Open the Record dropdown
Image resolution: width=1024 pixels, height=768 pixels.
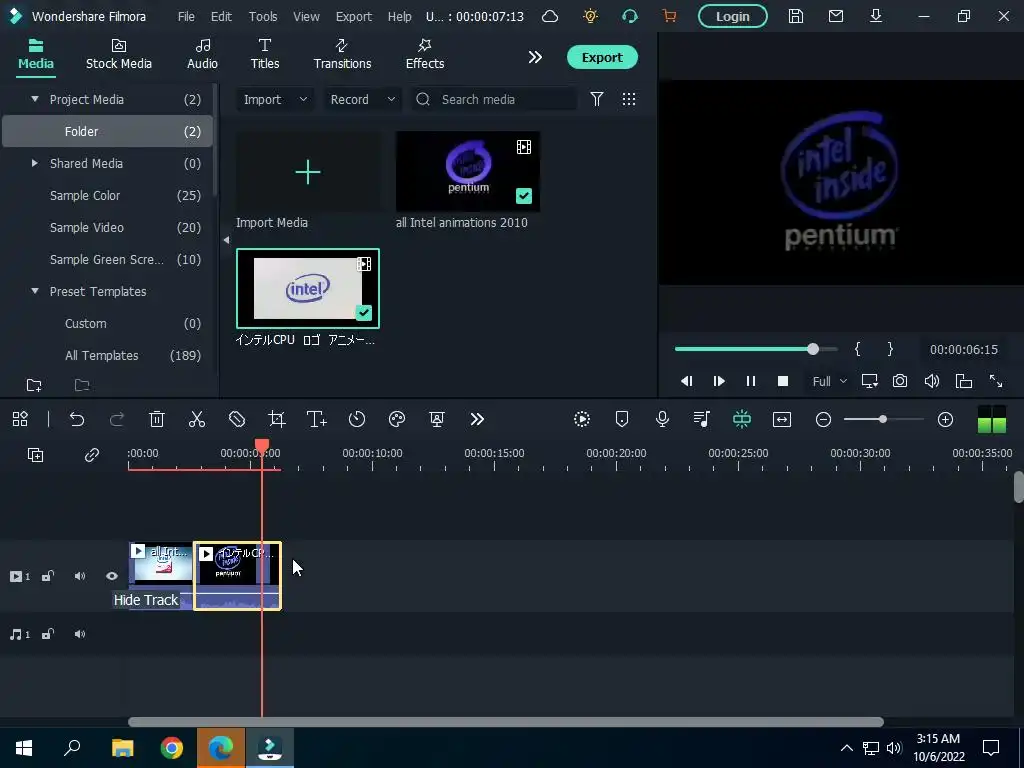(x=362, y=99)
